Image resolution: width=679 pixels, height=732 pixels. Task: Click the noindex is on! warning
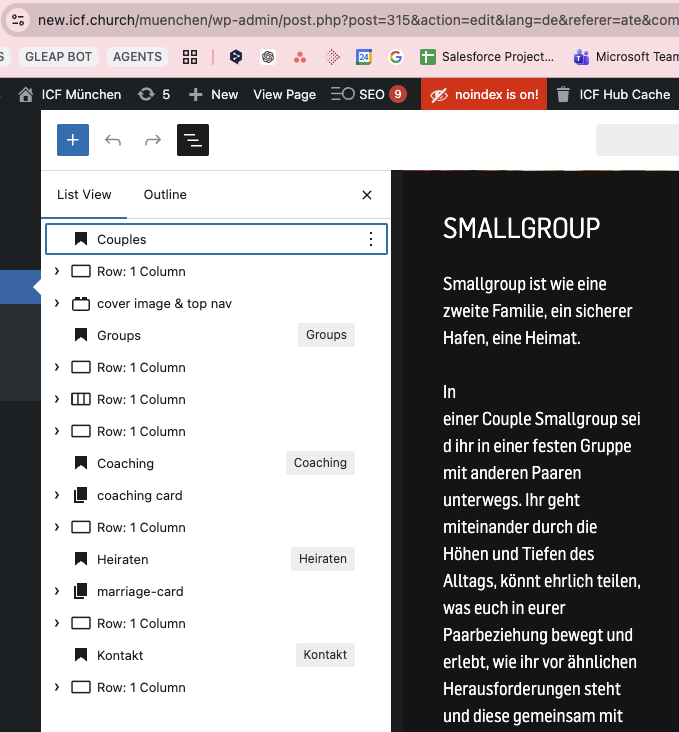[484, 94]
